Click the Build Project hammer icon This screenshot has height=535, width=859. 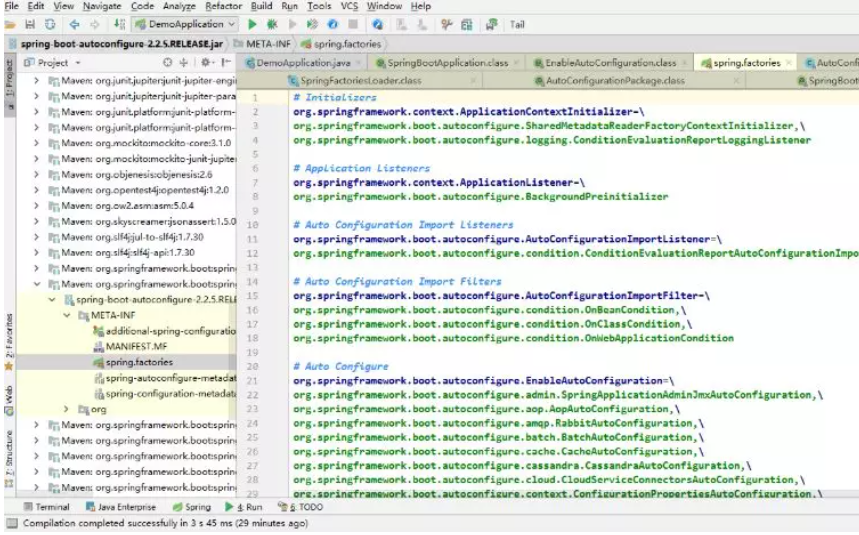[x=119, y=25]
